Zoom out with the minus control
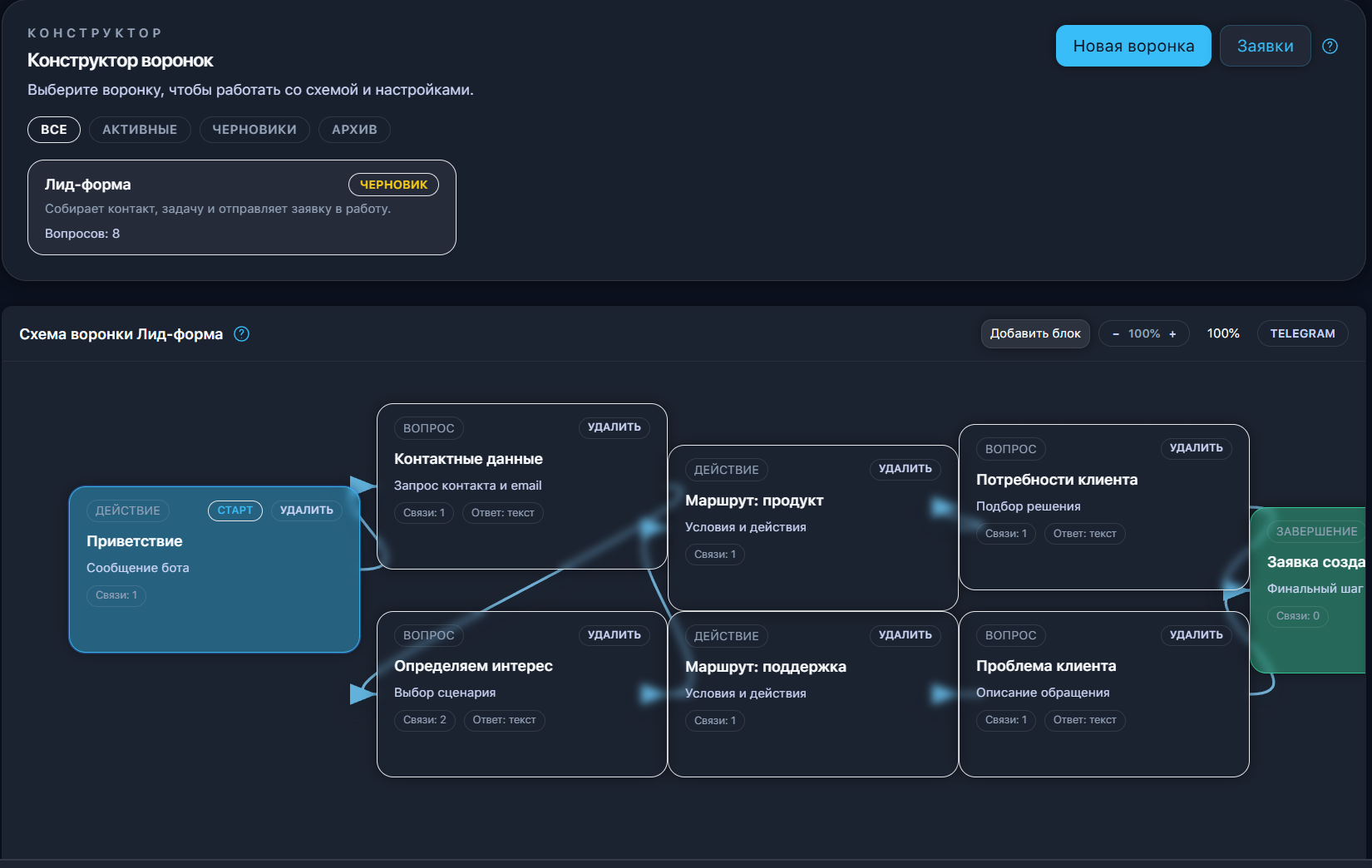1372x868 pixels. [1116, 334]
